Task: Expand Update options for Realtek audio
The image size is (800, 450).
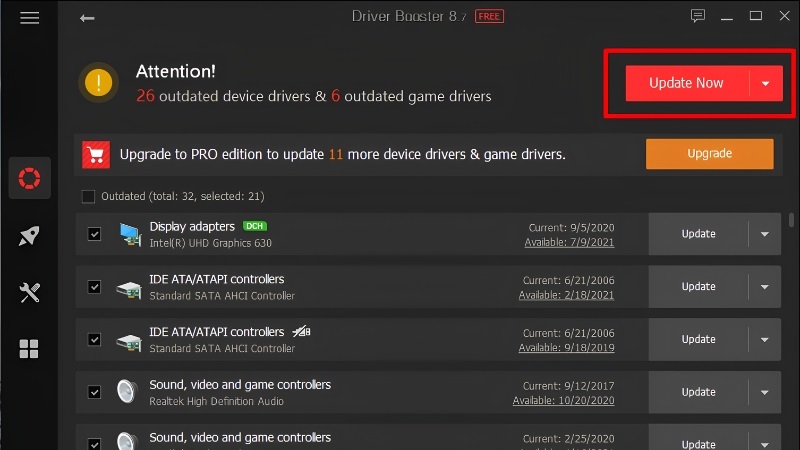Action: [x=764, y=392]
